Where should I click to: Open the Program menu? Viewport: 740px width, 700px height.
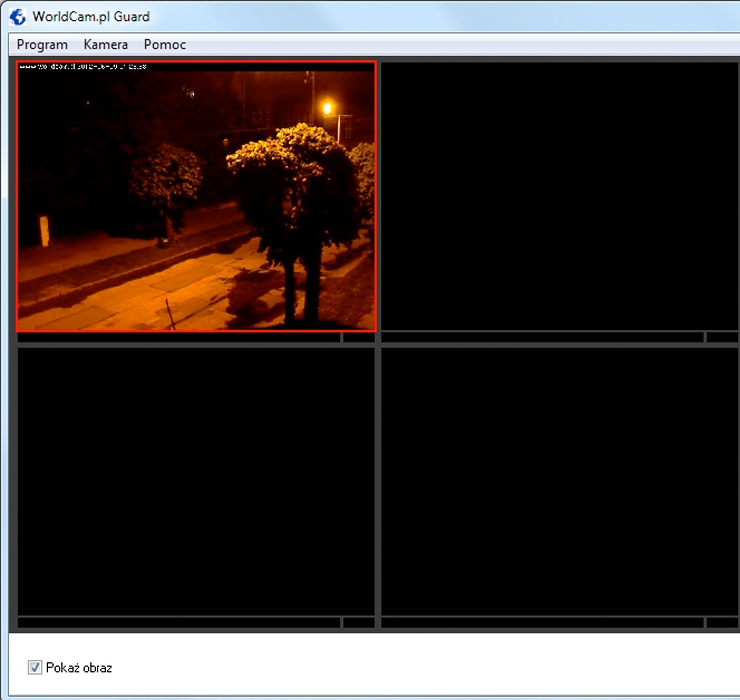pos(42,45)
